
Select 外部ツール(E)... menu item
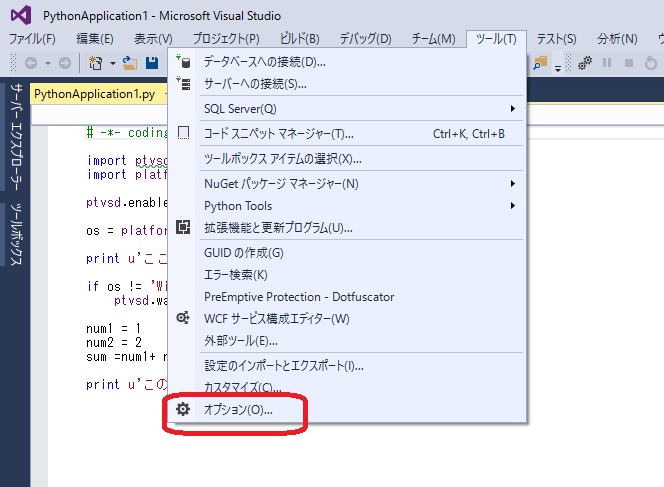[347, 340]
